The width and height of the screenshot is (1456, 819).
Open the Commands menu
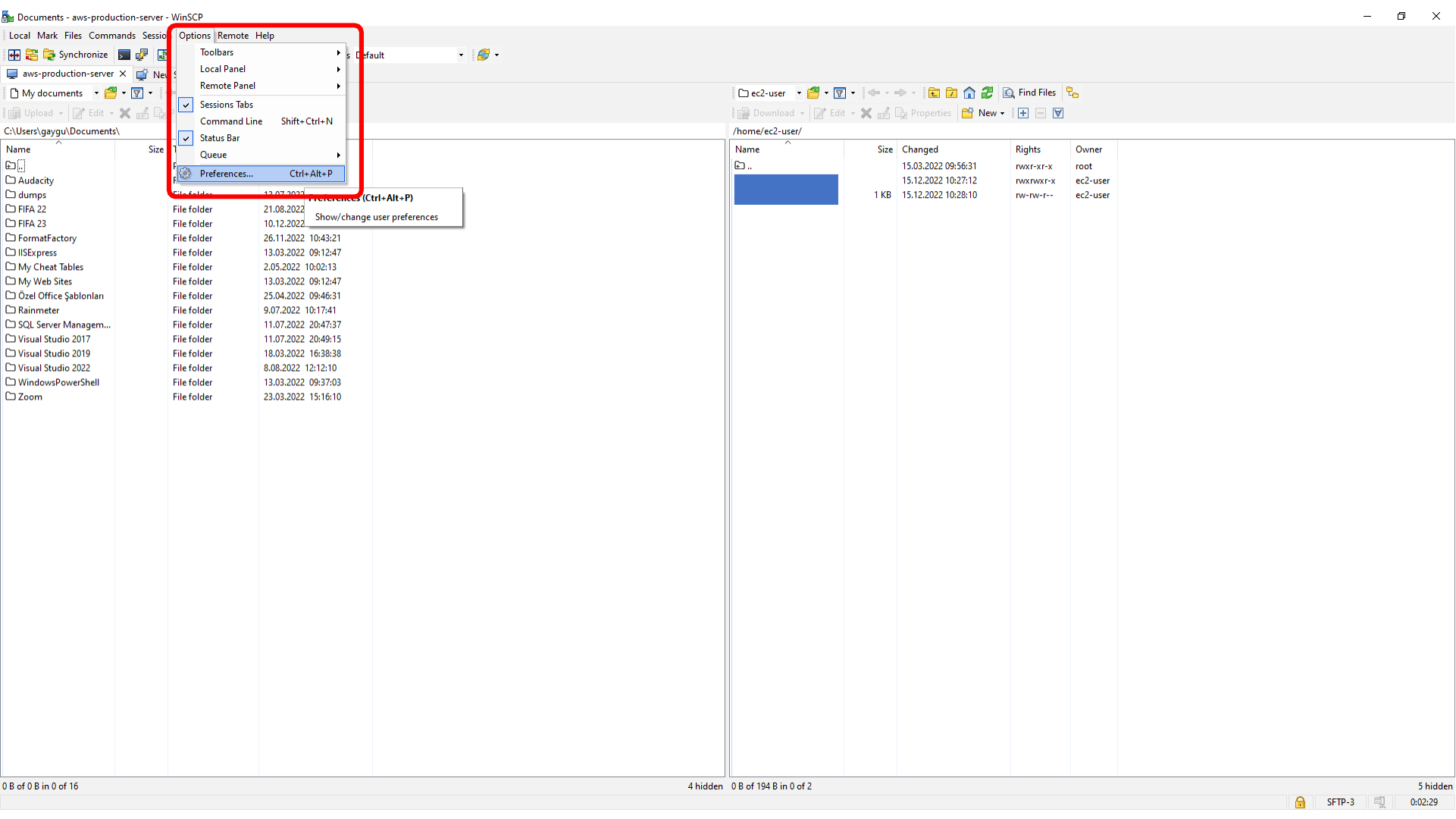tap(112, 36)
